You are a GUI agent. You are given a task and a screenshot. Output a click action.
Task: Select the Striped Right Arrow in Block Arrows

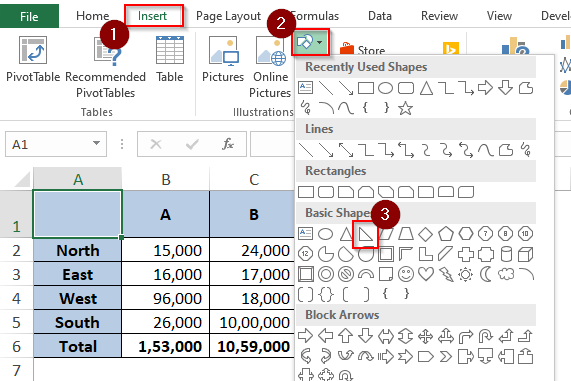pos(386,357)
